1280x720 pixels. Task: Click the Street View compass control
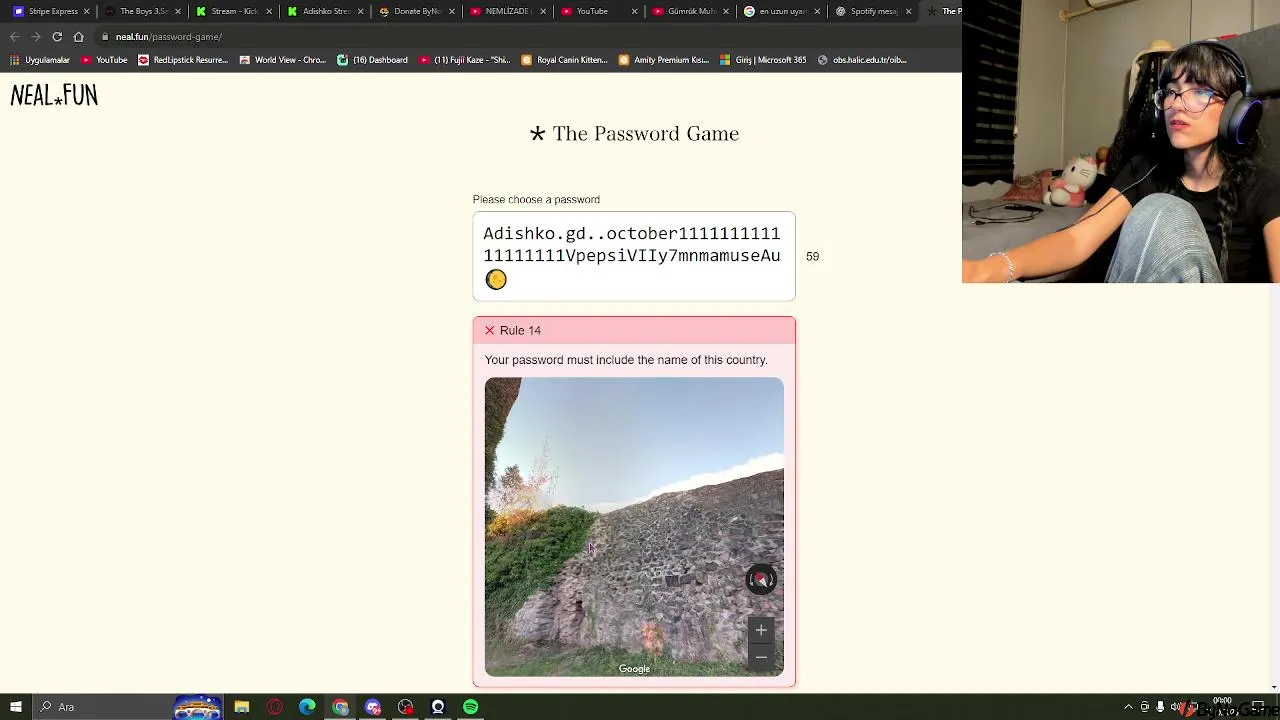761,580
